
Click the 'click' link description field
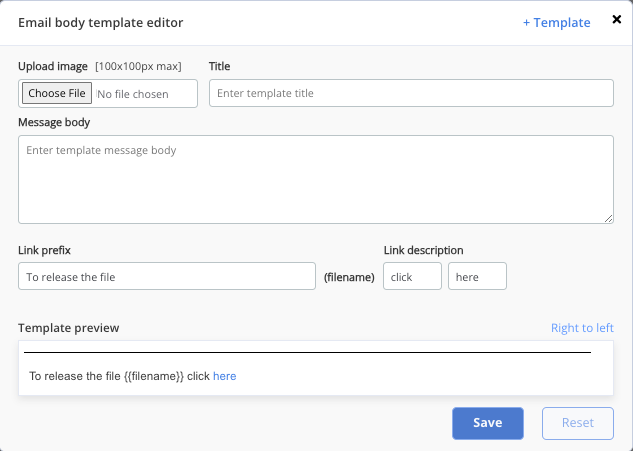pyautogui.click(x=412, y=276)
